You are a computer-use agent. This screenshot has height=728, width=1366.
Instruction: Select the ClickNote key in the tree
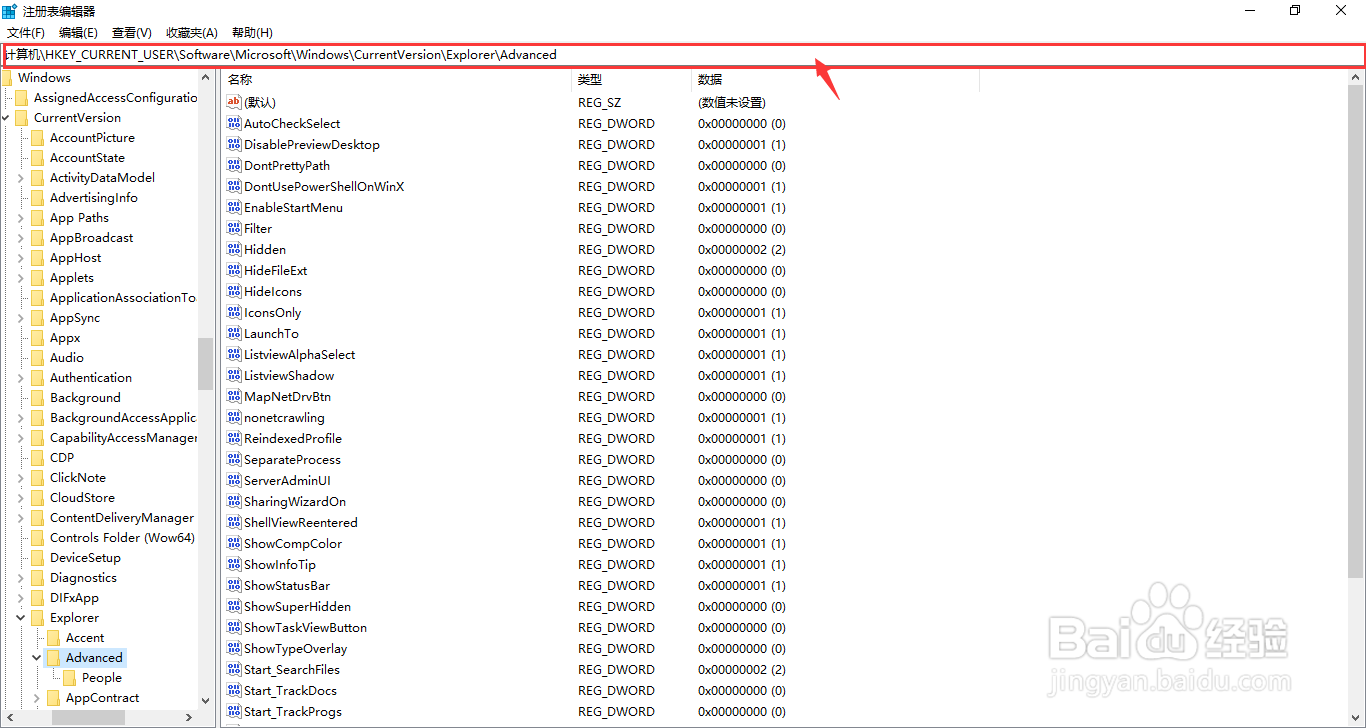click(x=78, y=478)
